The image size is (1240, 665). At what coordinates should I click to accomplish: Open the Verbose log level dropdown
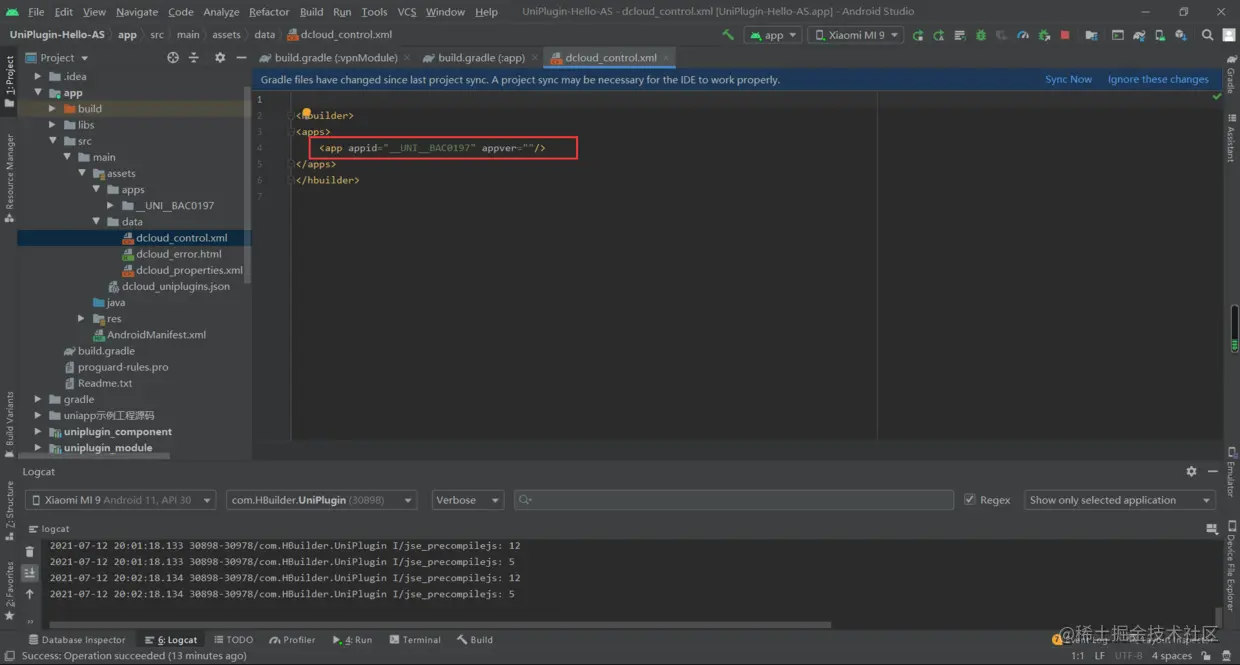coord(468,500)
